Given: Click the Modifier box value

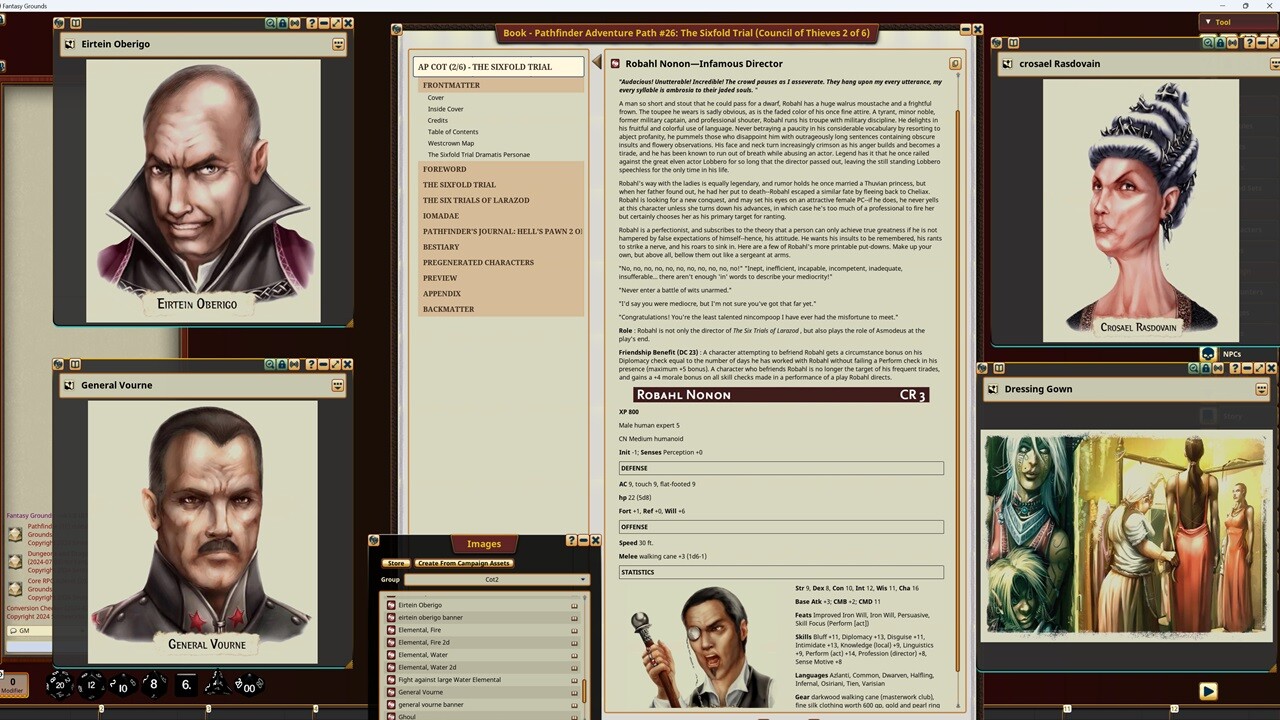Looking at the screenshot, I should click(x=12, y=682).
